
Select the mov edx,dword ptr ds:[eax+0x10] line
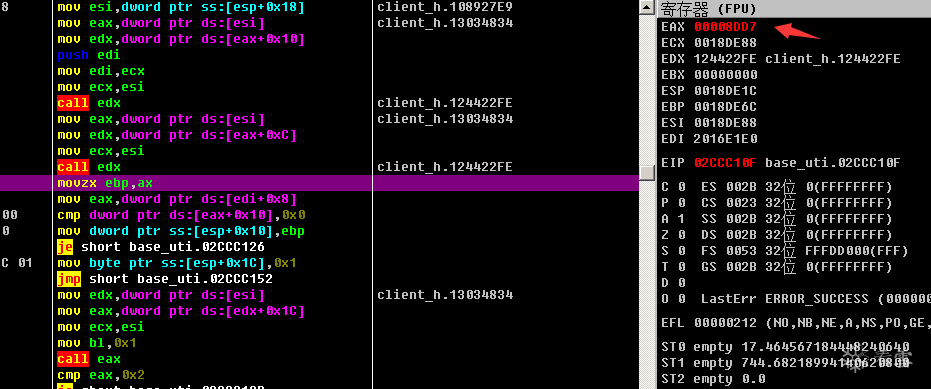181,39
